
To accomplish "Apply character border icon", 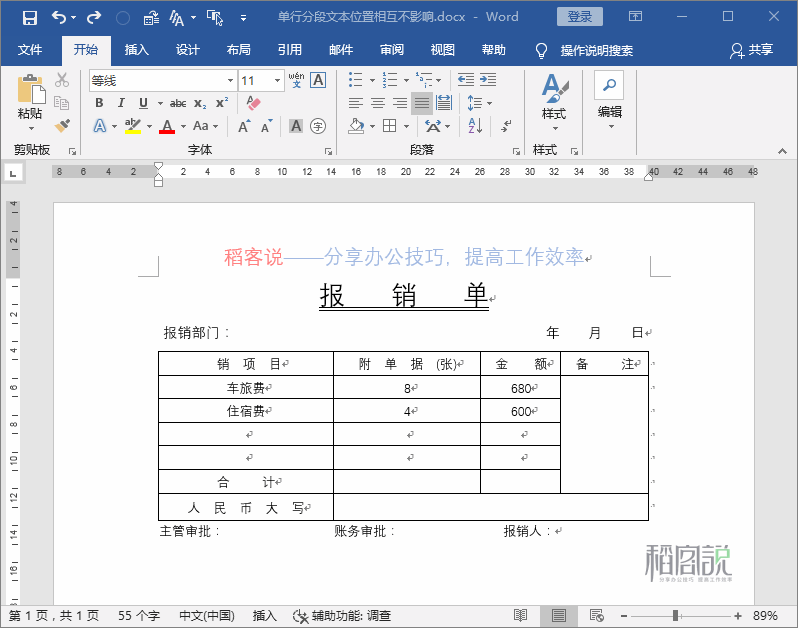I will 318,80.
